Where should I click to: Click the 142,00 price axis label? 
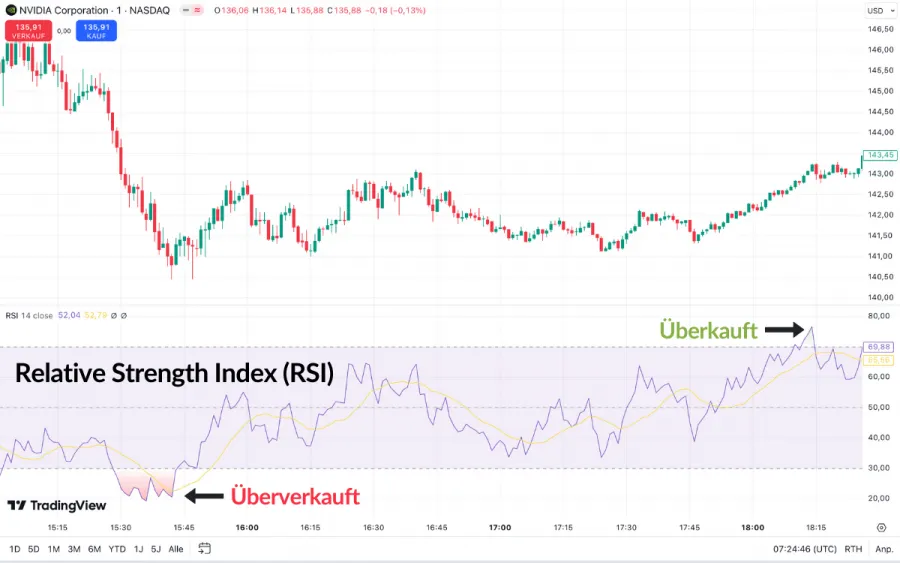click(880, 215)
